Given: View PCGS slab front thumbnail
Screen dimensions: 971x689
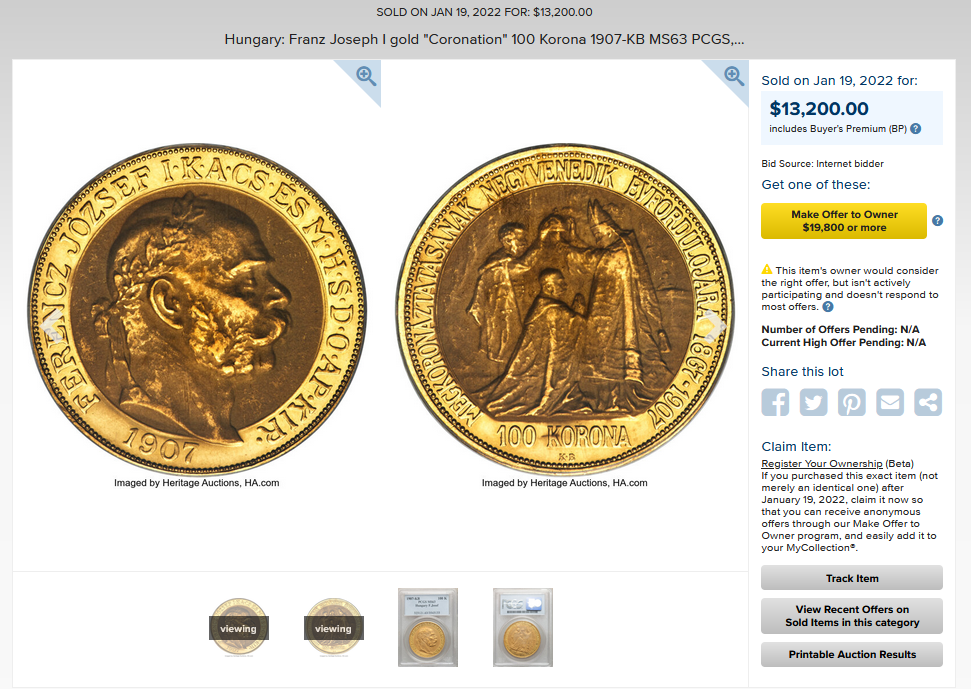Looking at the screenshot, I should point(428,627).
